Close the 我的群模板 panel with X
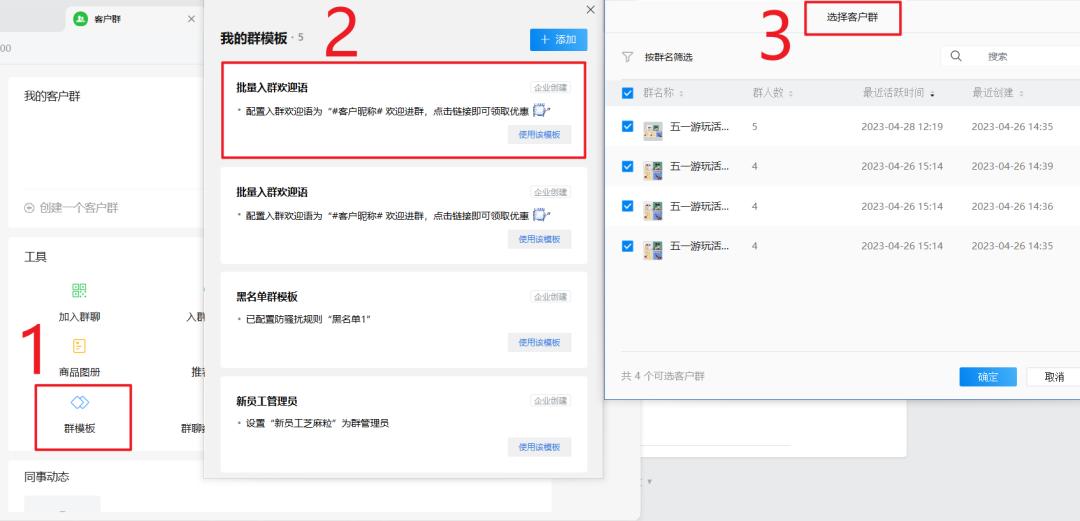 click(x=590, y=10)
